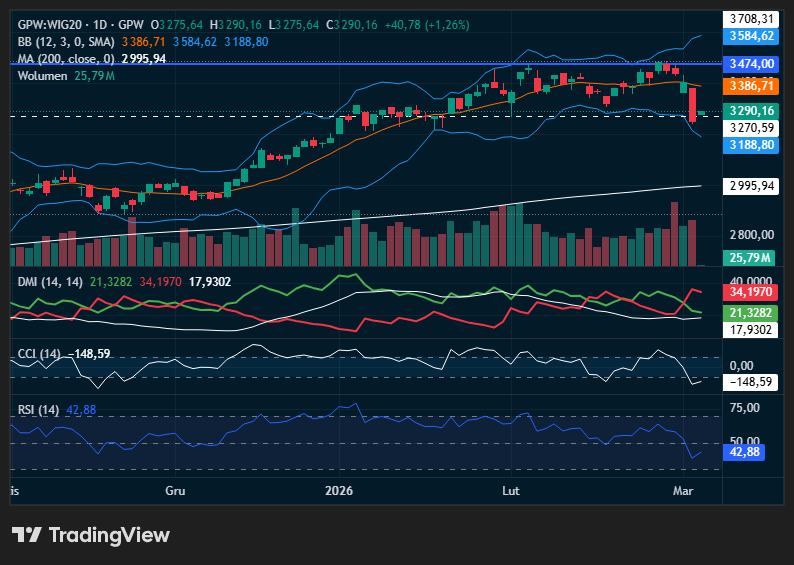Select the RSI (14) indicator legend
Viewport: 794px width, 565px height.
(x=39, y=409)
